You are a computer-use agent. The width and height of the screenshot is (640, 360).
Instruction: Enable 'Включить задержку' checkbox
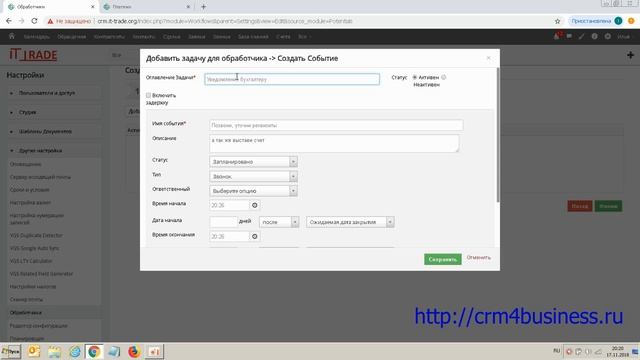(x=149, y=95)
